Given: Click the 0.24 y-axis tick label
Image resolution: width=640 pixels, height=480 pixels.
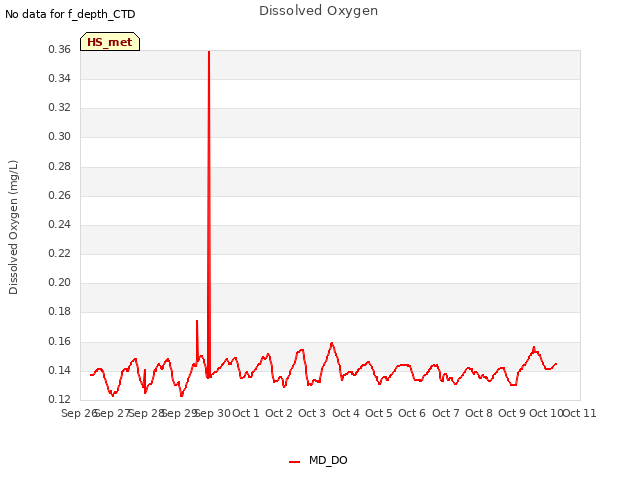Looking at the screenshot, I should 60,224.
